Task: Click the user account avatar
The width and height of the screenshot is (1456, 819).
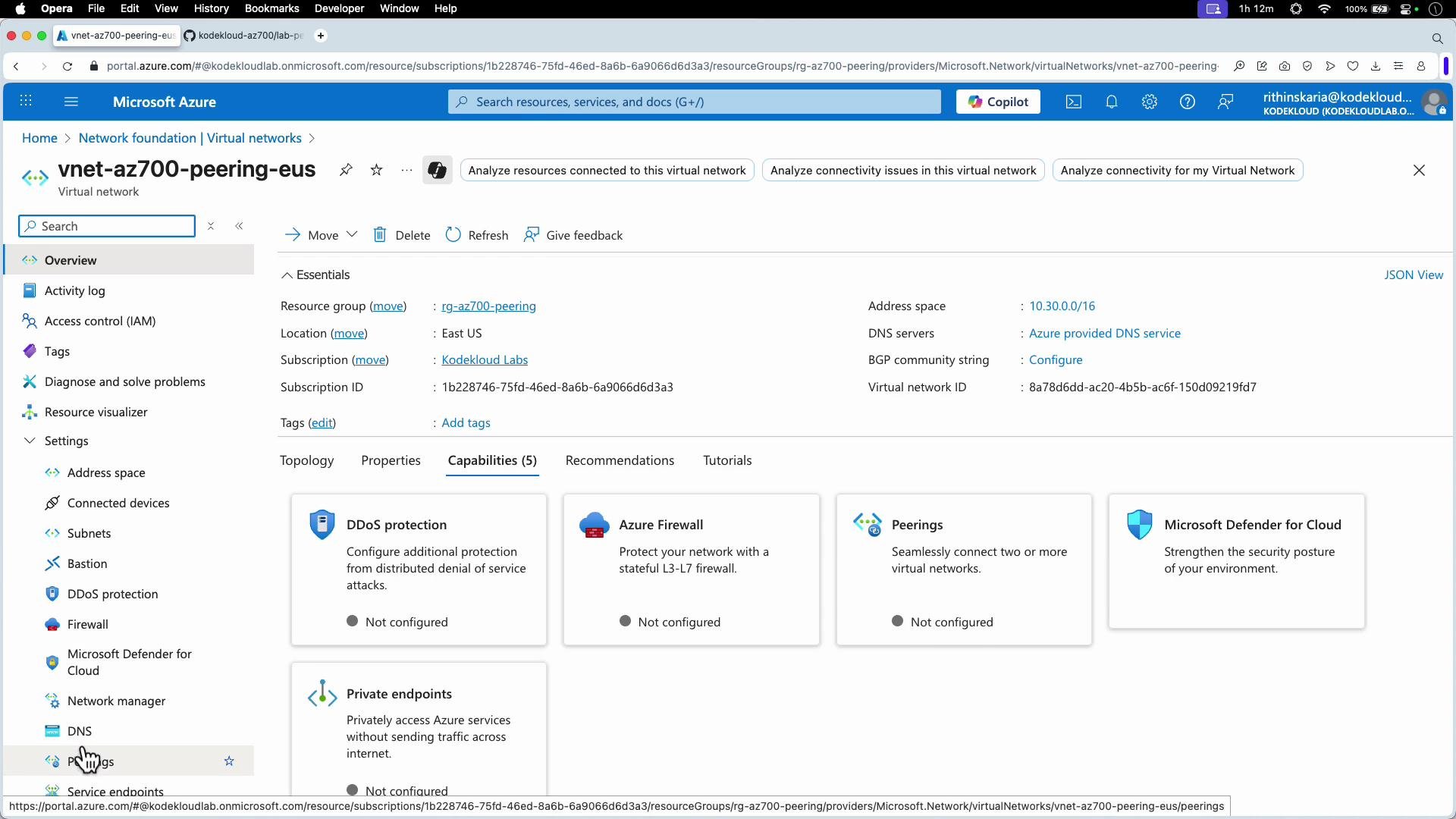Action: [x=1435, y=102]
